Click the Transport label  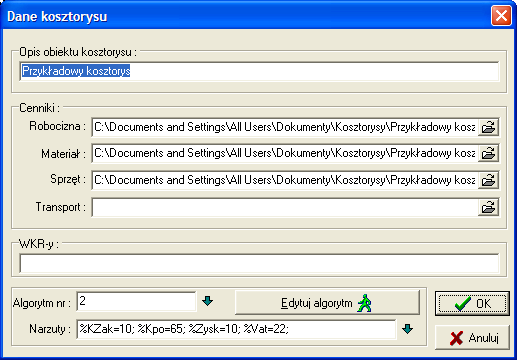[x=61, y=207]
